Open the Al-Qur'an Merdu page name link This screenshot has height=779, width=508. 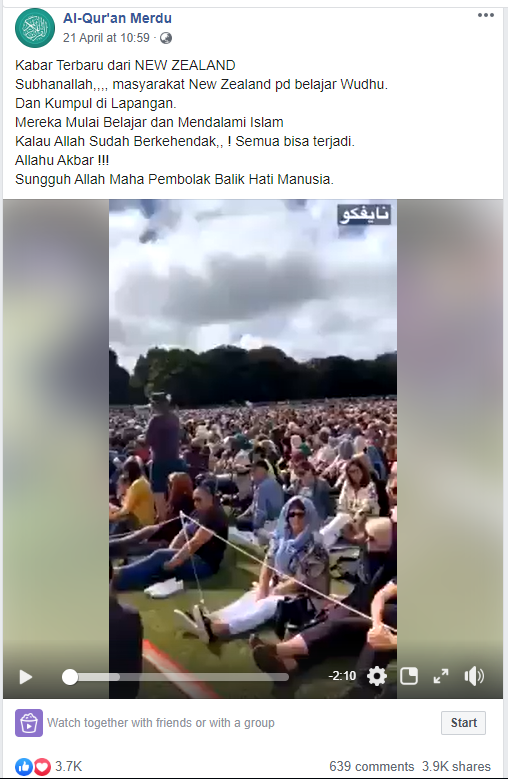[x=117, y=18]
